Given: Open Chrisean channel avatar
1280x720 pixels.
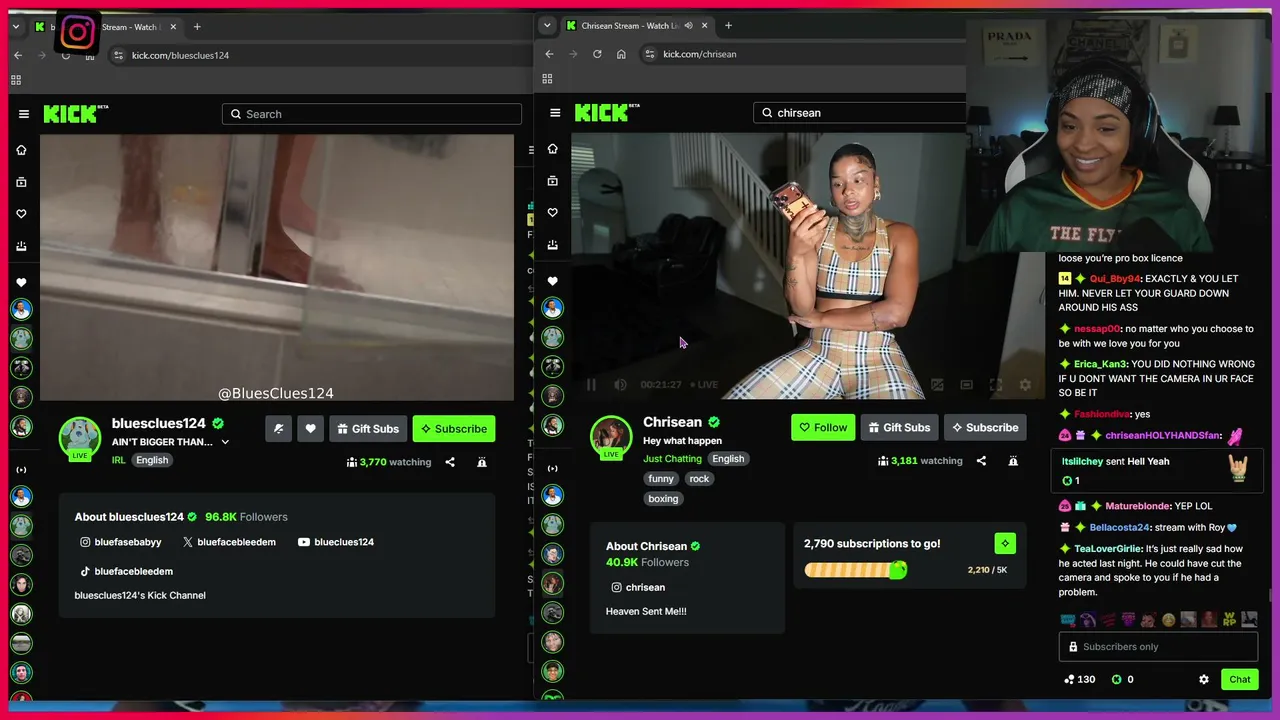Looking at the screenshot, I should pos(610,436).
